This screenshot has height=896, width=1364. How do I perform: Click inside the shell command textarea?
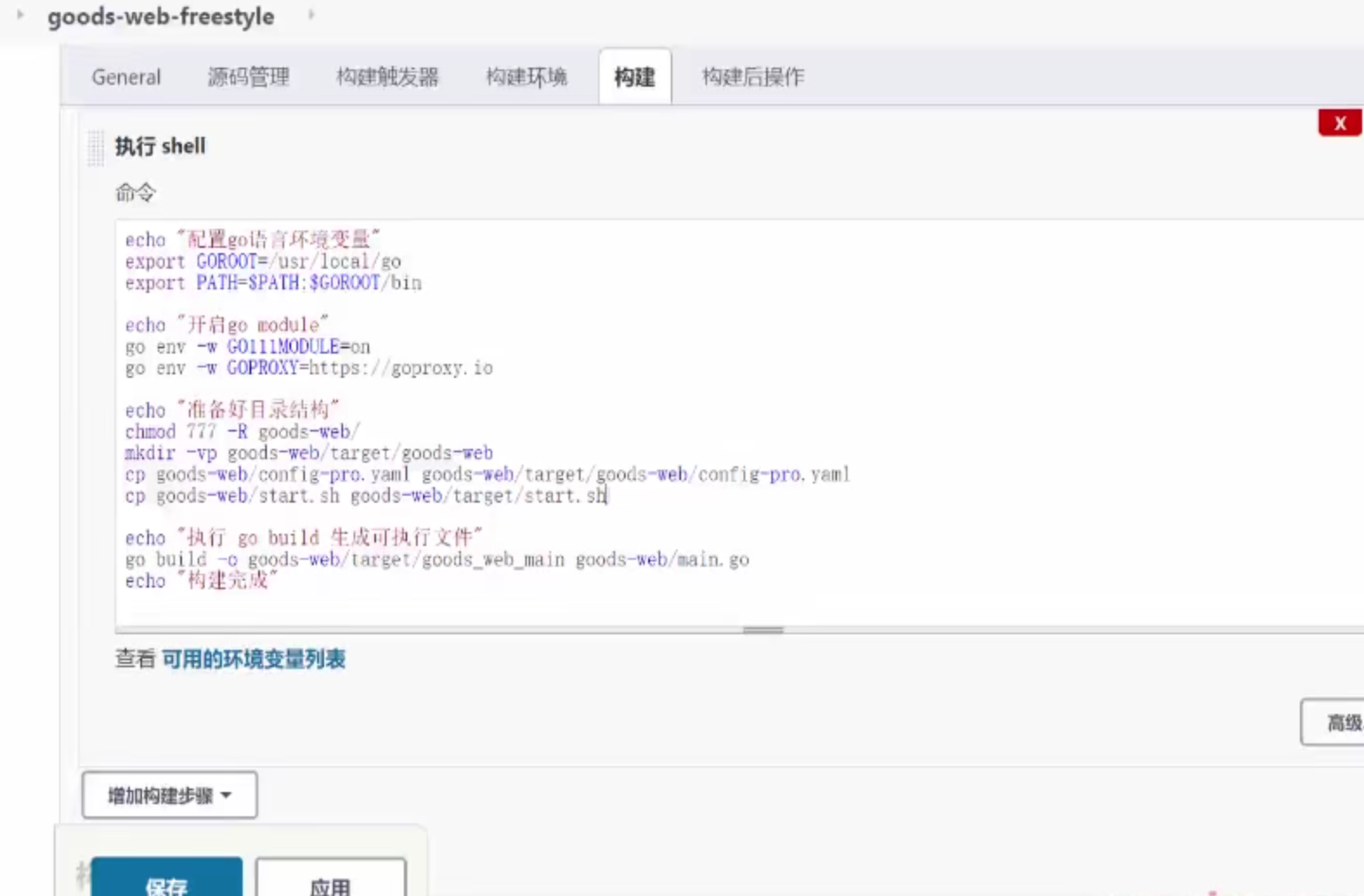(x=739, y=423)
